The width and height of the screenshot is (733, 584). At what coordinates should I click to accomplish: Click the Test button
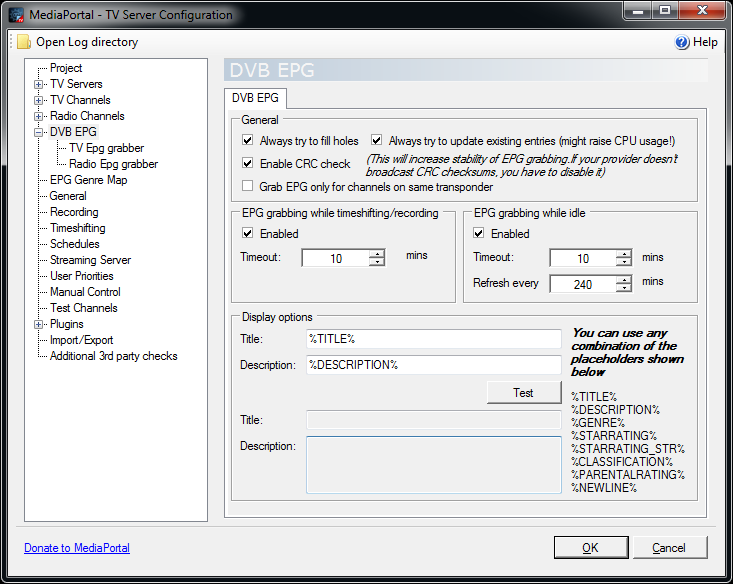tap(524, 393)
